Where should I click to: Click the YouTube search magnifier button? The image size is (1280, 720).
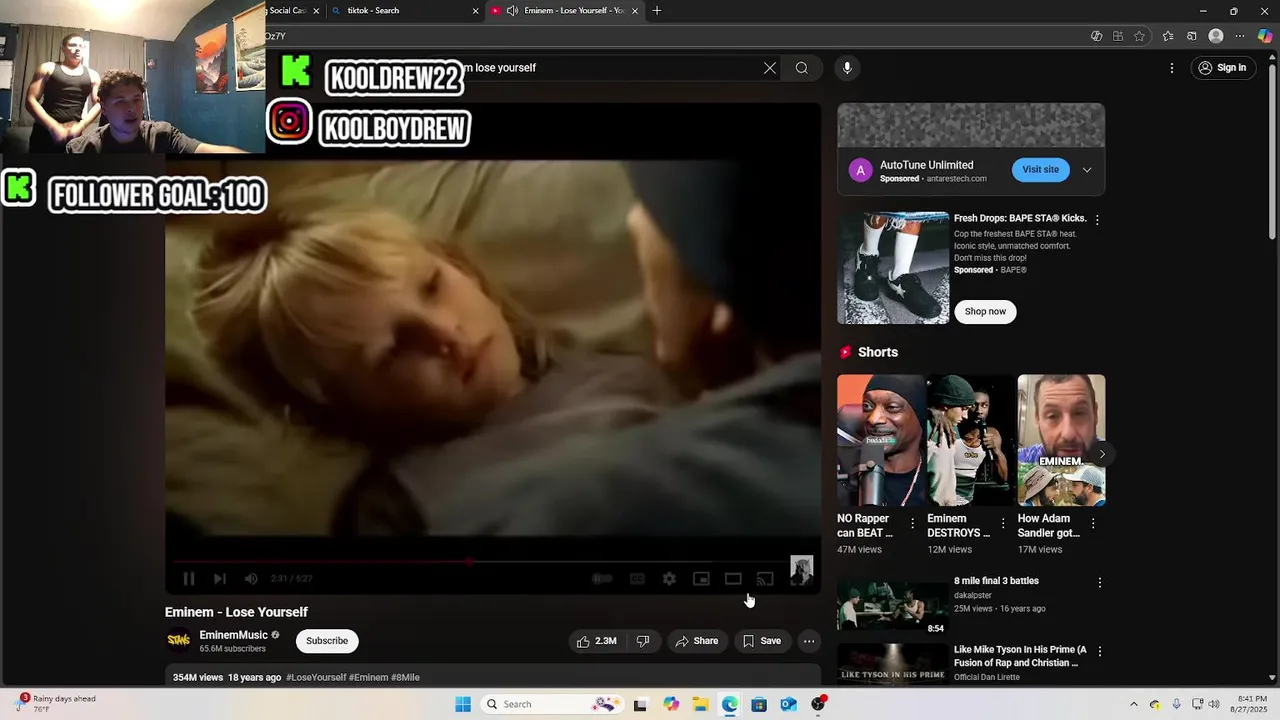(802, 68)
